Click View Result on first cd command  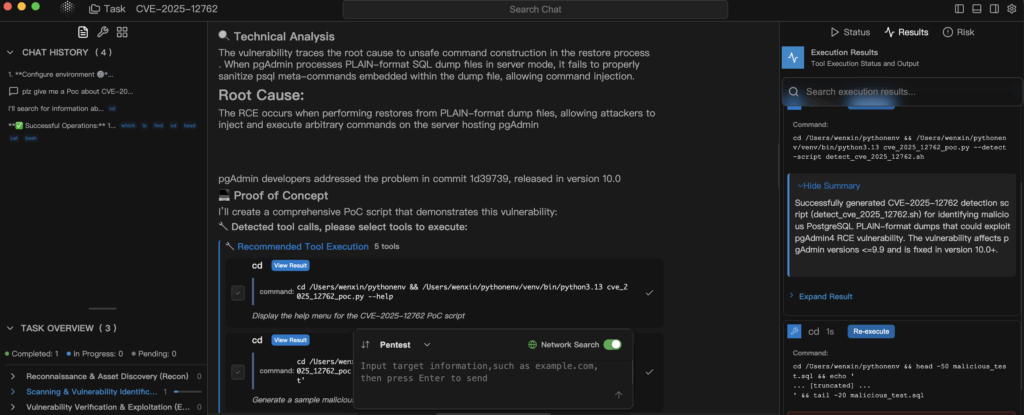point(290,265)
